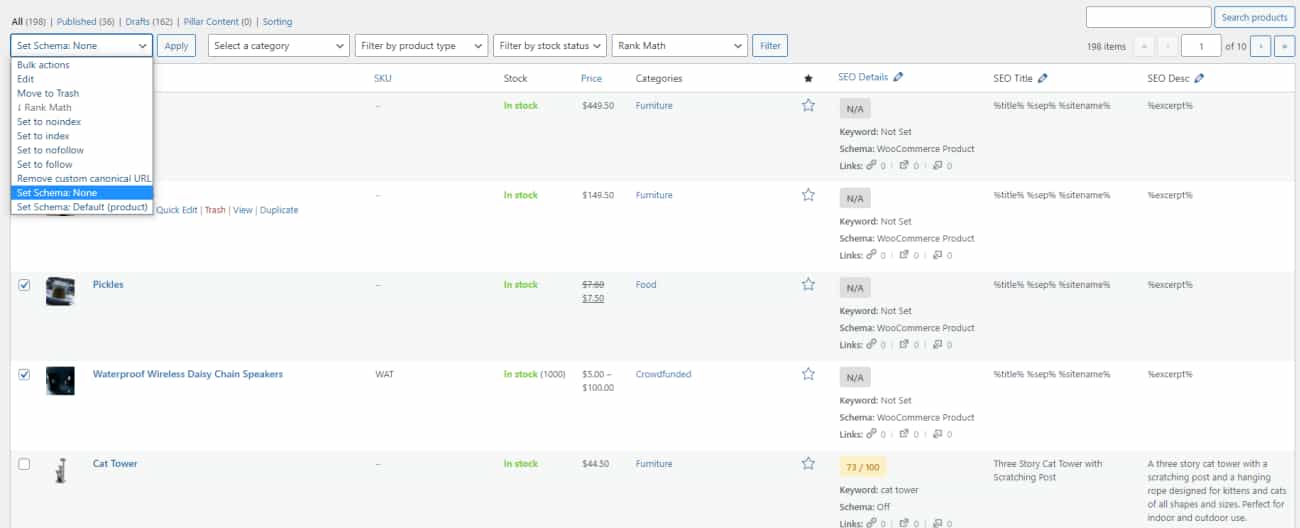Image resolution: width=1300 pixels, height=528 pixels.
Task: Click Quick Edit row action
Action: tap(176, 210)
